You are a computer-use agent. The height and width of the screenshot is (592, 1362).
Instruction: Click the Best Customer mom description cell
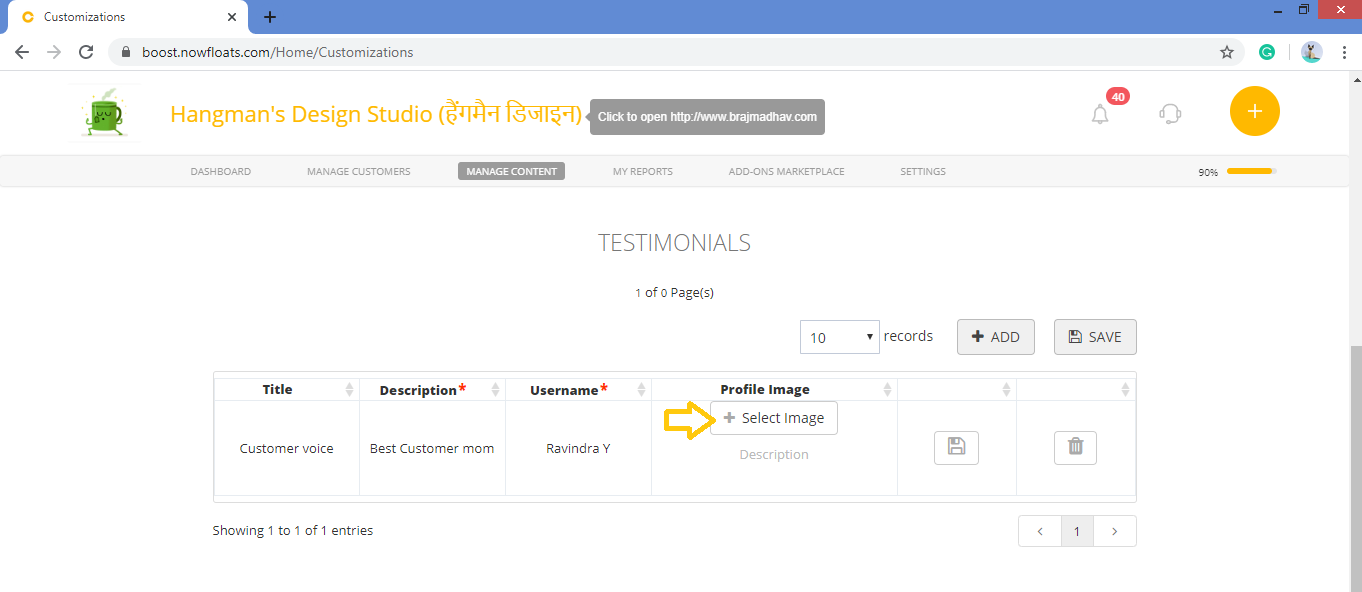tap(432, 448)
